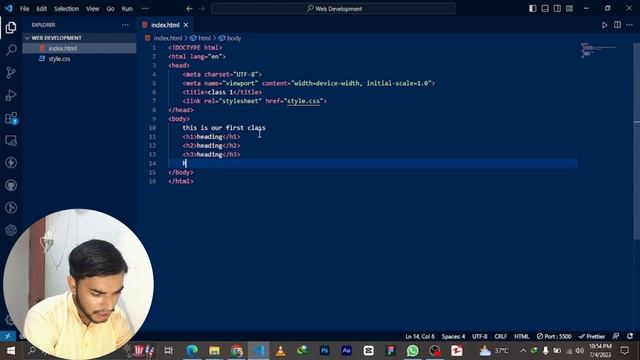Open Adobe Audition from the taskbar
This screenshot has width=640, height=360.
[x=347, y=351]
